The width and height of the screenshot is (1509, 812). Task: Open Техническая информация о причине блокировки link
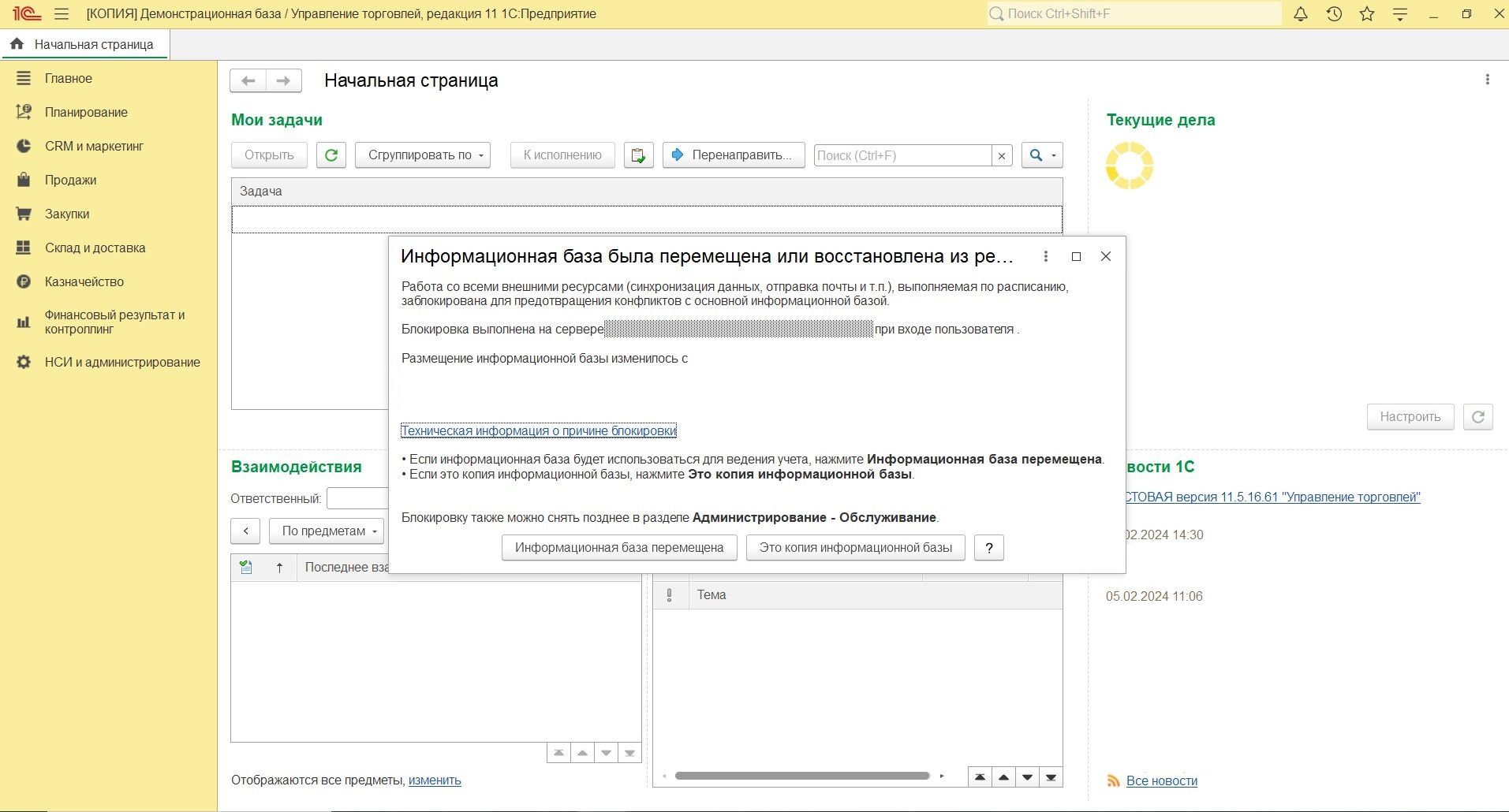[x=539, y=430]
